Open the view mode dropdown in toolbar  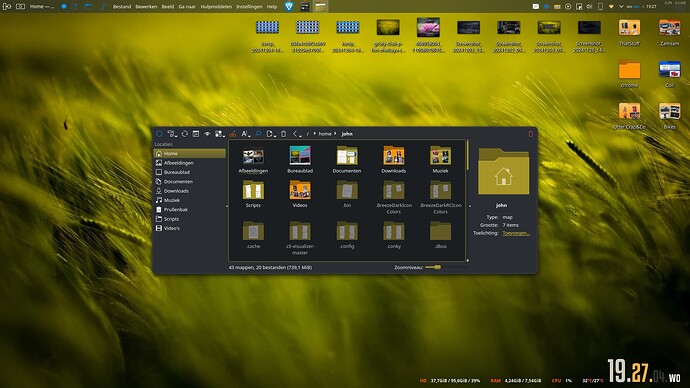pyautogui.click(x=172, y=134)
